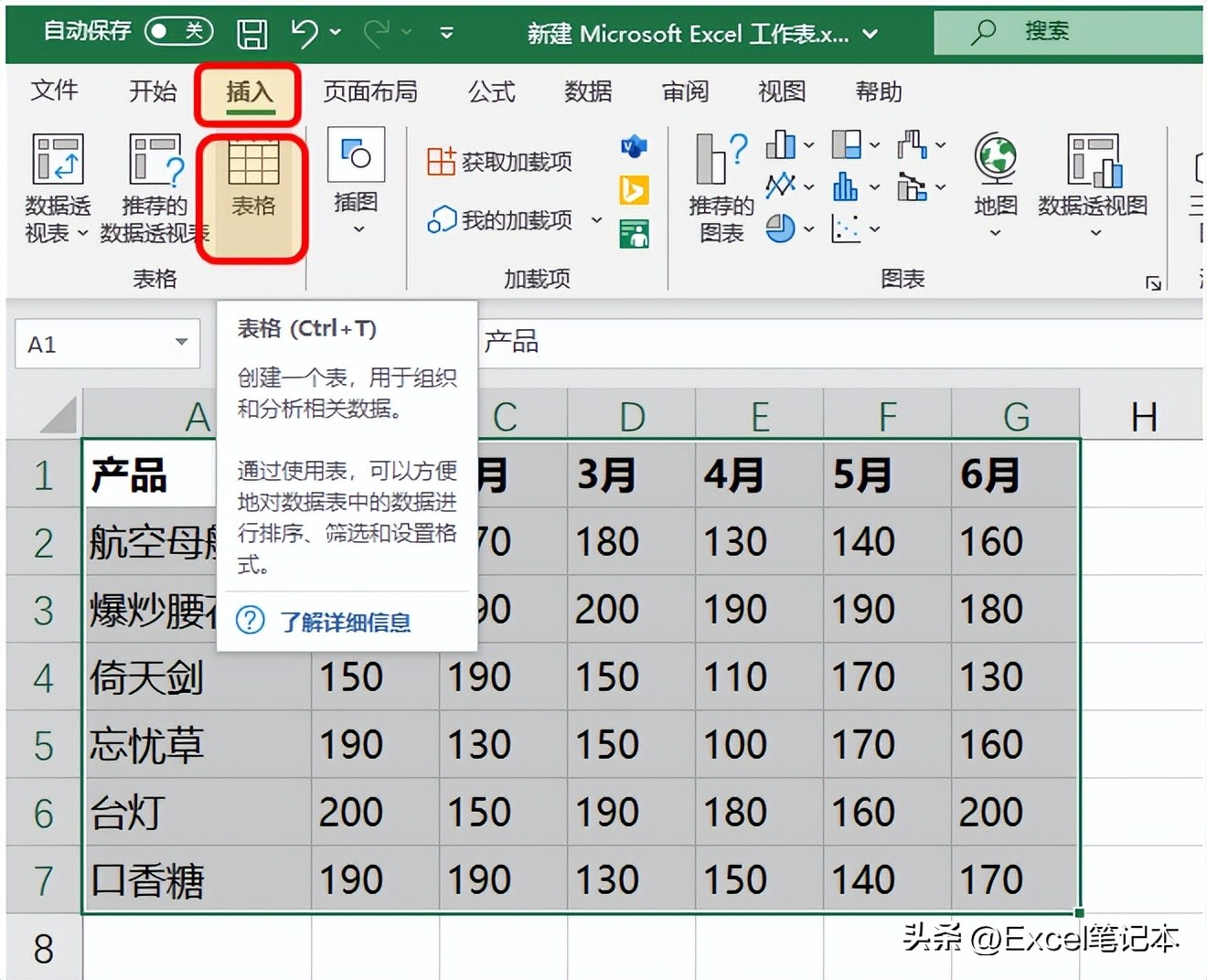Expand column chart dropdown arrow
This screenshot has width=1207, height=980.
tap(808, 145)
